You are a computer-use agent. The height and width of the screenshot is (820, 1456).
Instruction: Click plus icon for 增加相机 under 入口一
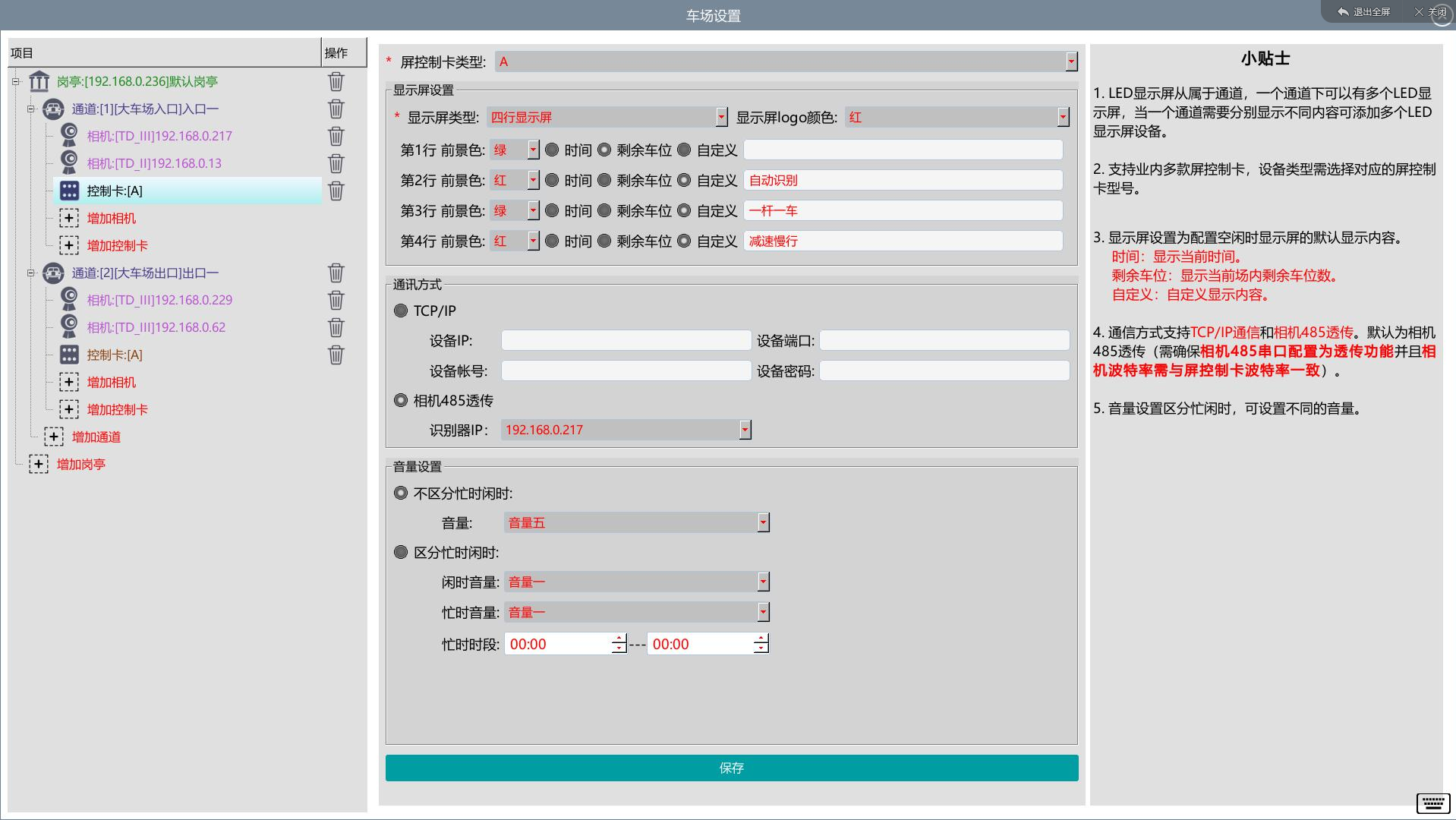[69, 218]
